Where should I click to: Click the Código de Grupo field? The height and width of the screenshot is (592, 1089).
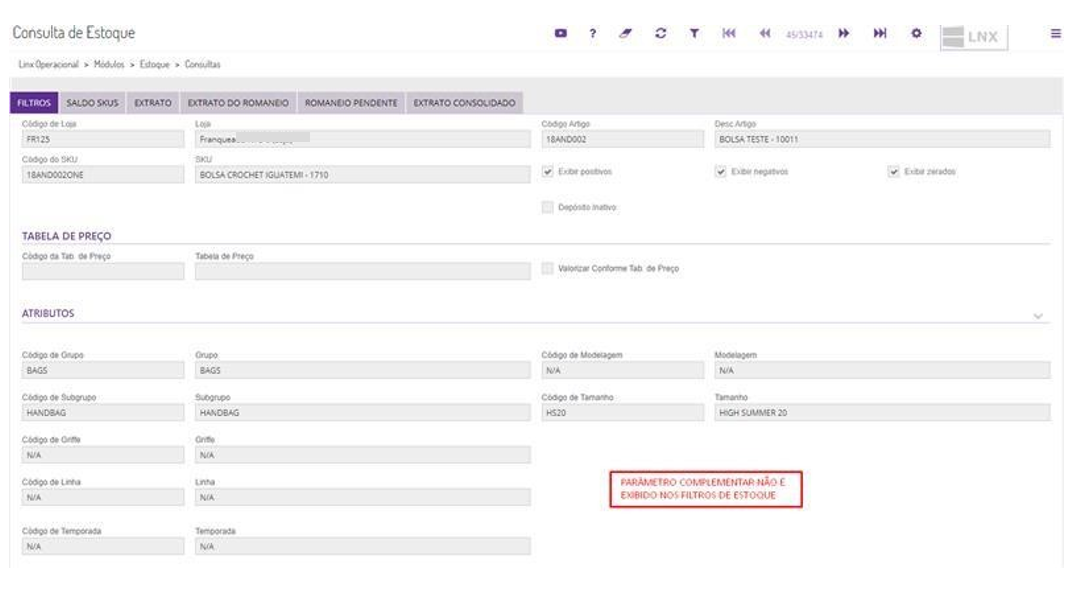103,370
